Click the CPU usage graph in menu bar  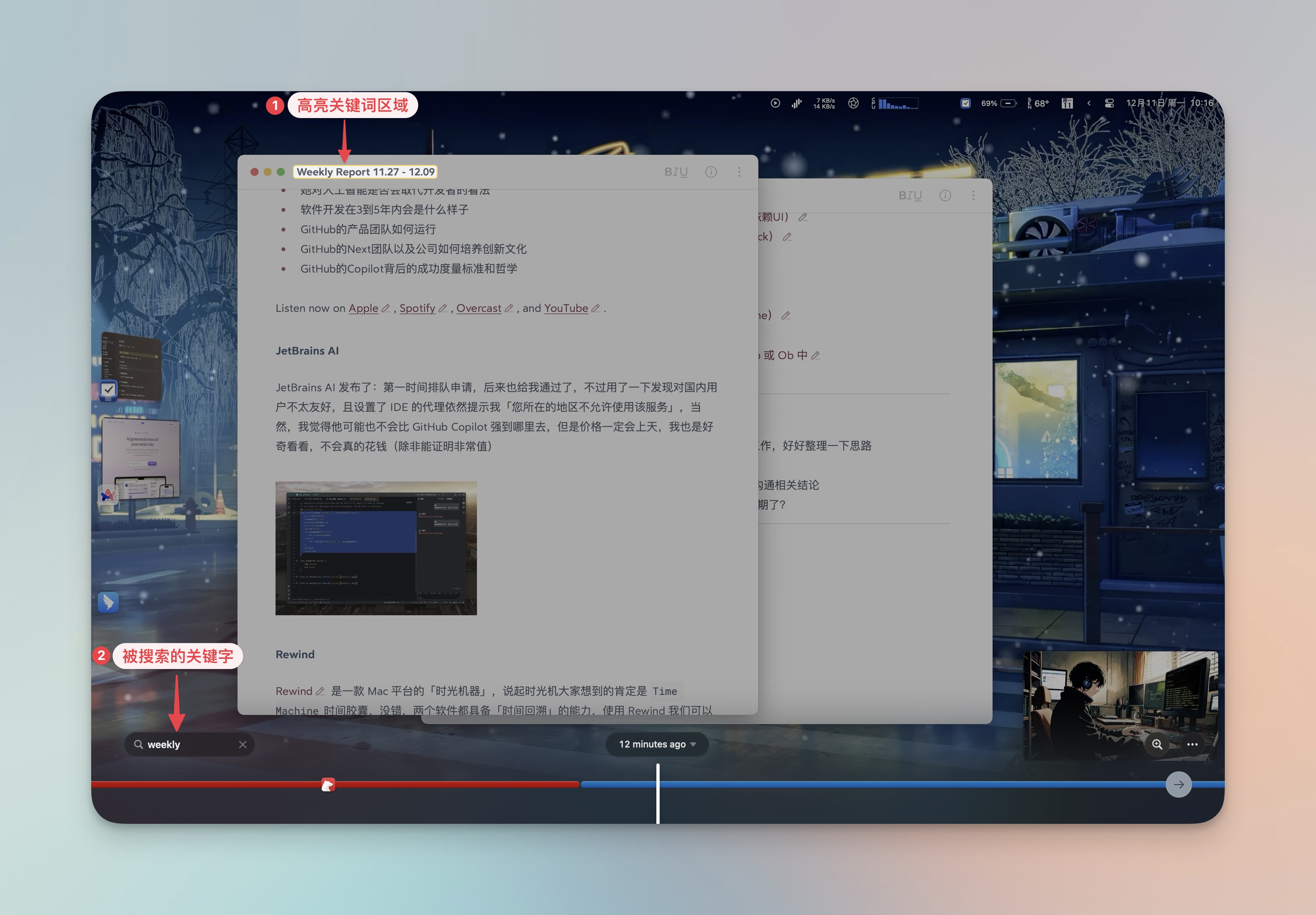tap(895, 103)
